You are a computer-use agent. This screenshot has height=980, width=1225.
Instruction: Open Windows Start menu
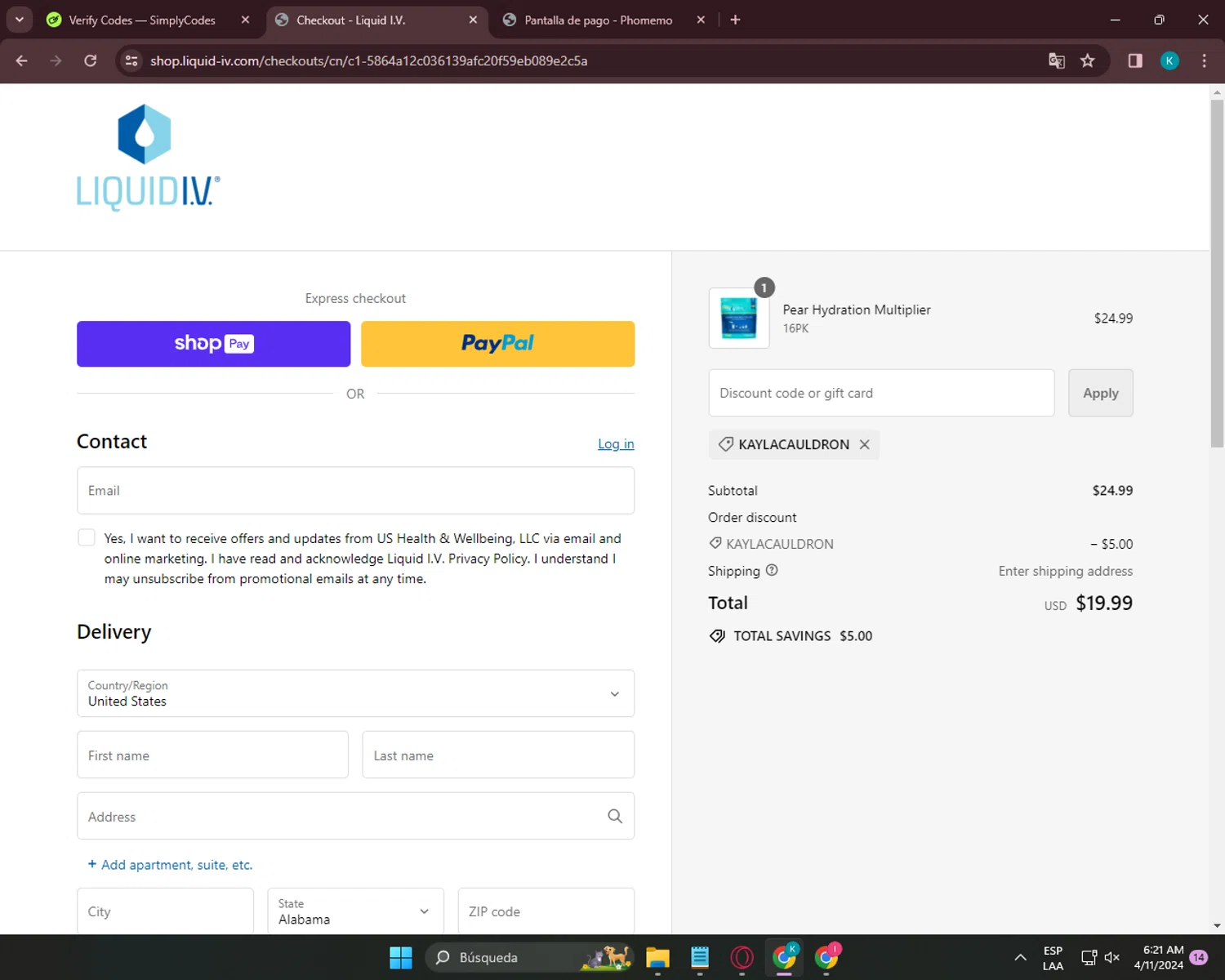pyautogui.click(x=401, y=957)
